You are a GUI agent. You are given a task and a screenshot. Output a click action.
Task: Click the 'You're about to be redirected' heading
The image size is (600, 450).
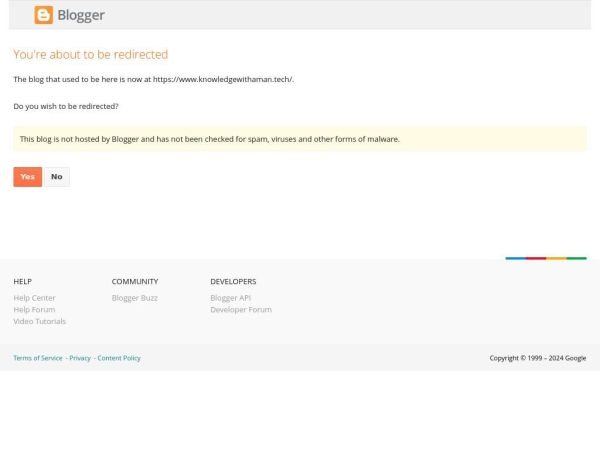(x=91, y=54)
